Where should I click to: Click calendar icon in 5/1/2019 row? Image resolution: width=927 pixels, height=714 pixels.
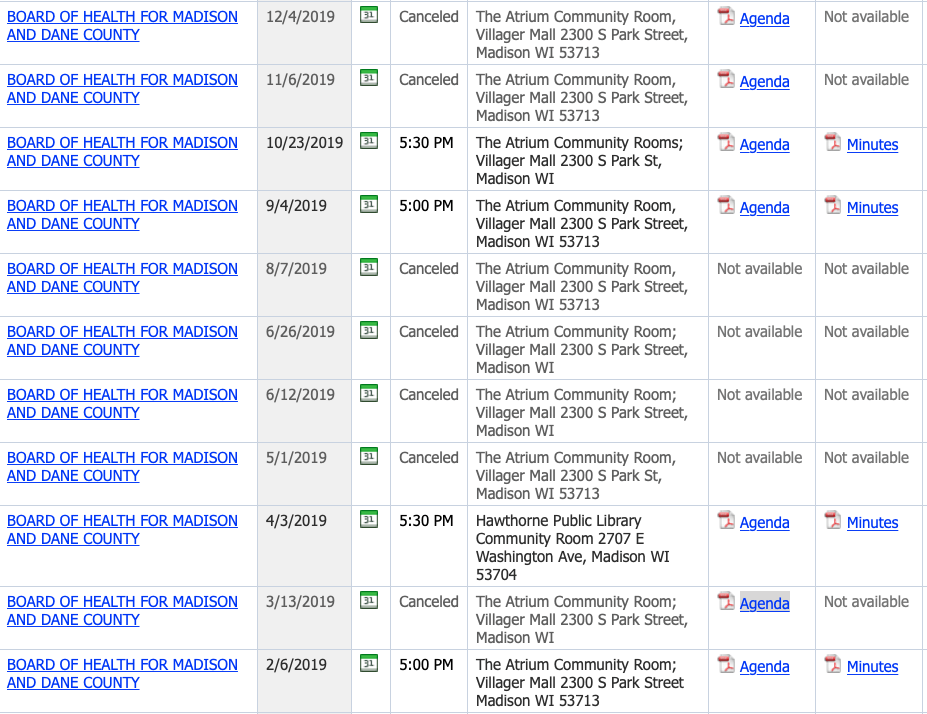click(x=369, y=456)
